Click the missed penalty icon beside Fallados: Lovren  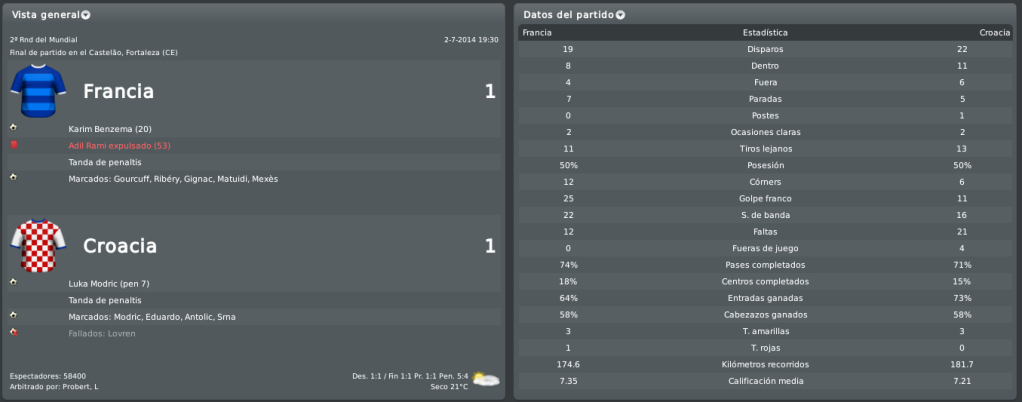[x=14, y=332]
